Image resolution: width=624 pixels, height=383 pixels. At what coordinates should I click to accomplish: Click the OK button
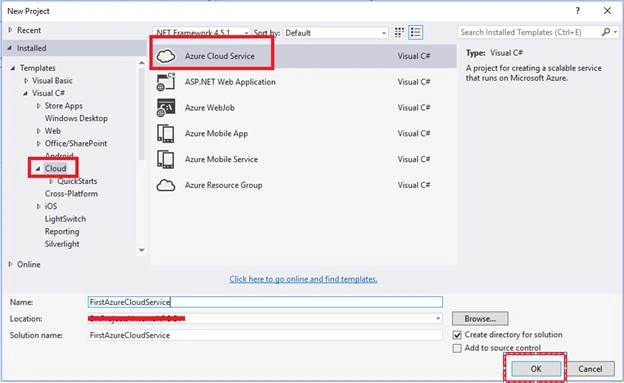(536, 369)
